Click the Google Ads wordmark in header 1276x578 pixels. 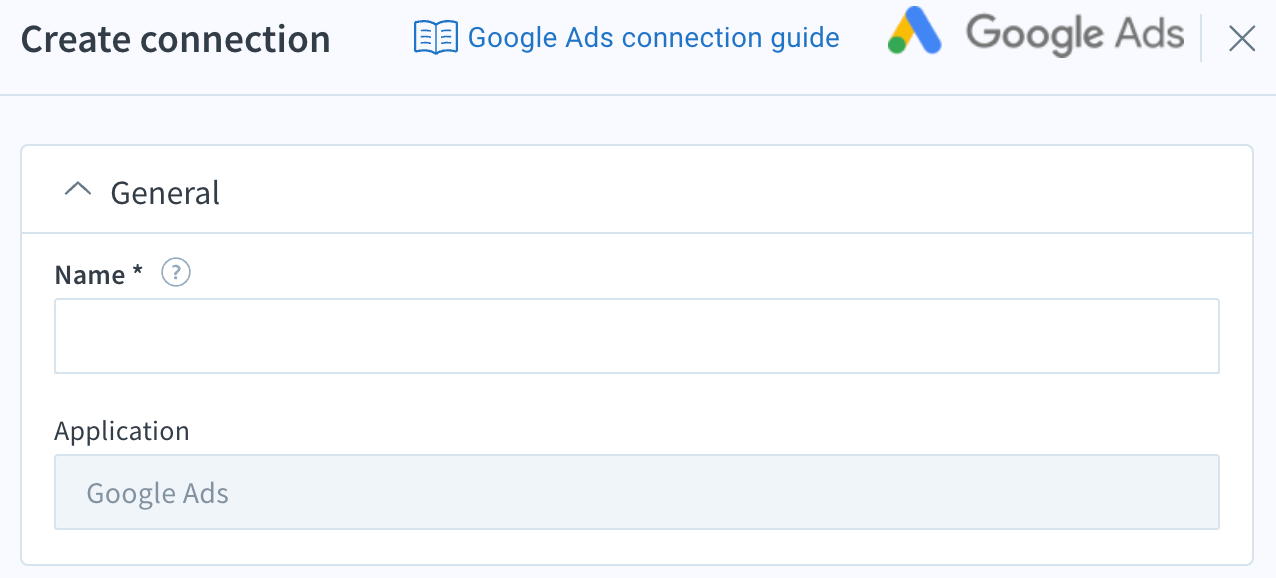[x=1074, y=36]
